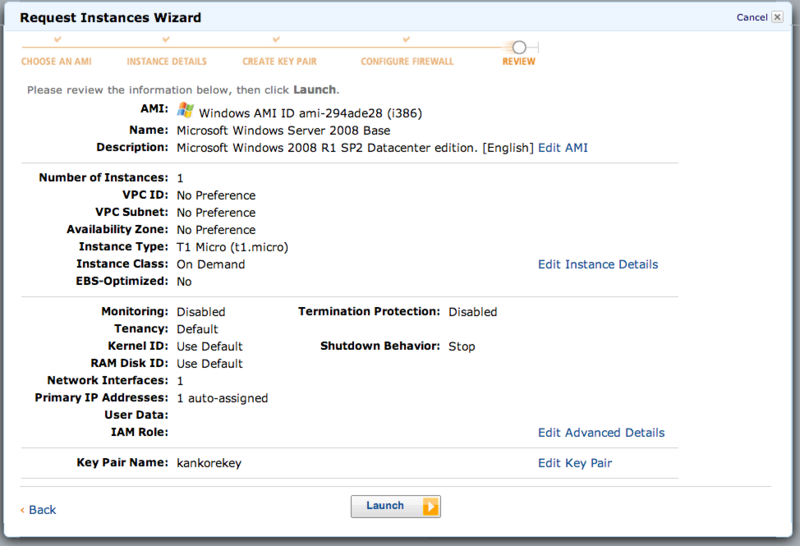This screenshot has height=546, width=800.
Task: Click the 'IAM Role:' label
Action: (x=140, y=432)
